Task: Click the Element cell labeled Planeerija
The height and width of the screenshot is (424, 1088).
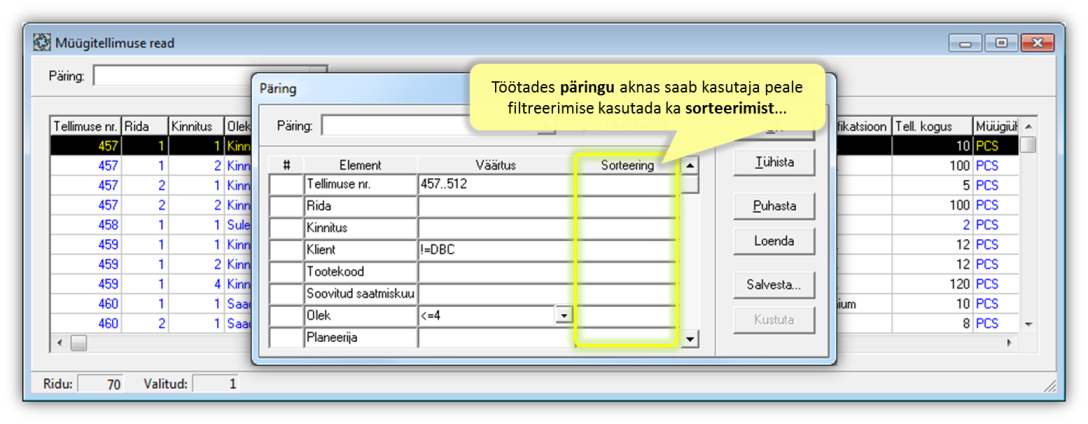Action: [361, 337]
